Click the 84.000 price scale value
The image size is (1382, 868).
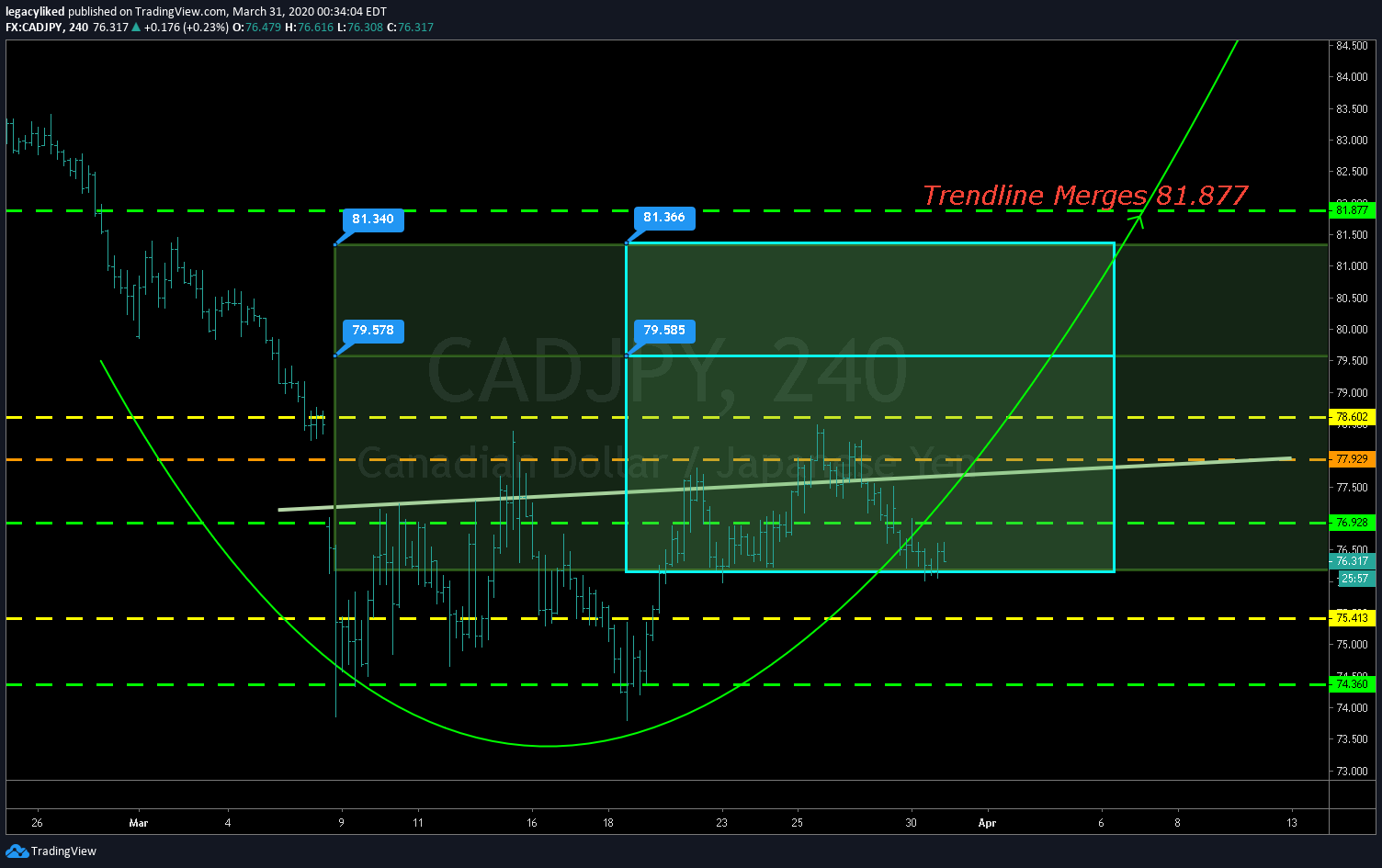pos(1352,77)
